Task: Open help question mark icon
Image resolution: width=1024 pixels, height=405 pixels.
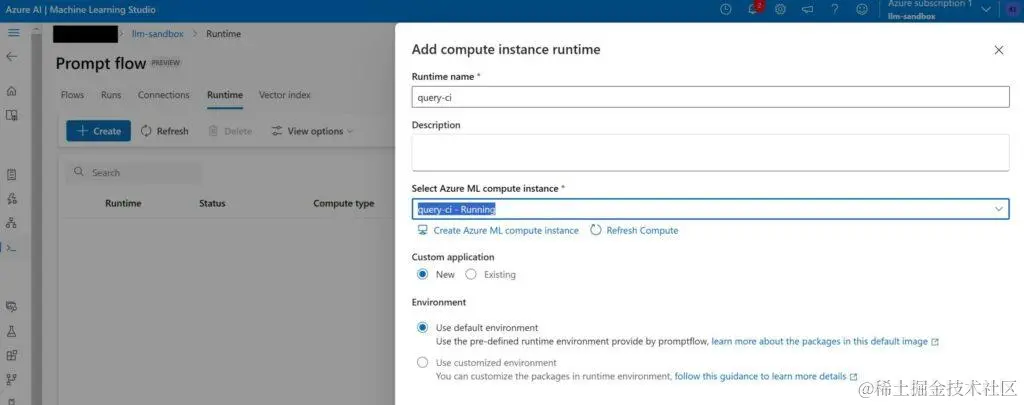Action: click(835, 10)
